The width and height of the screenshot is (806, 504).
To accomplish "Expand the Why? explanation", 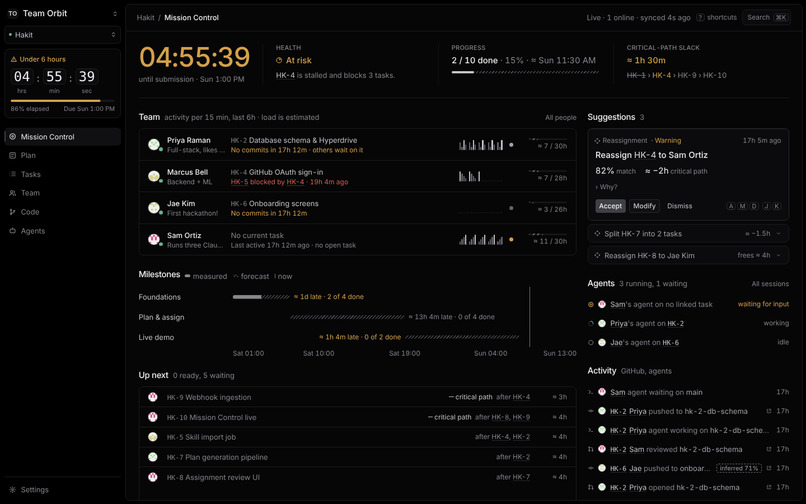I will pos(607,187).
